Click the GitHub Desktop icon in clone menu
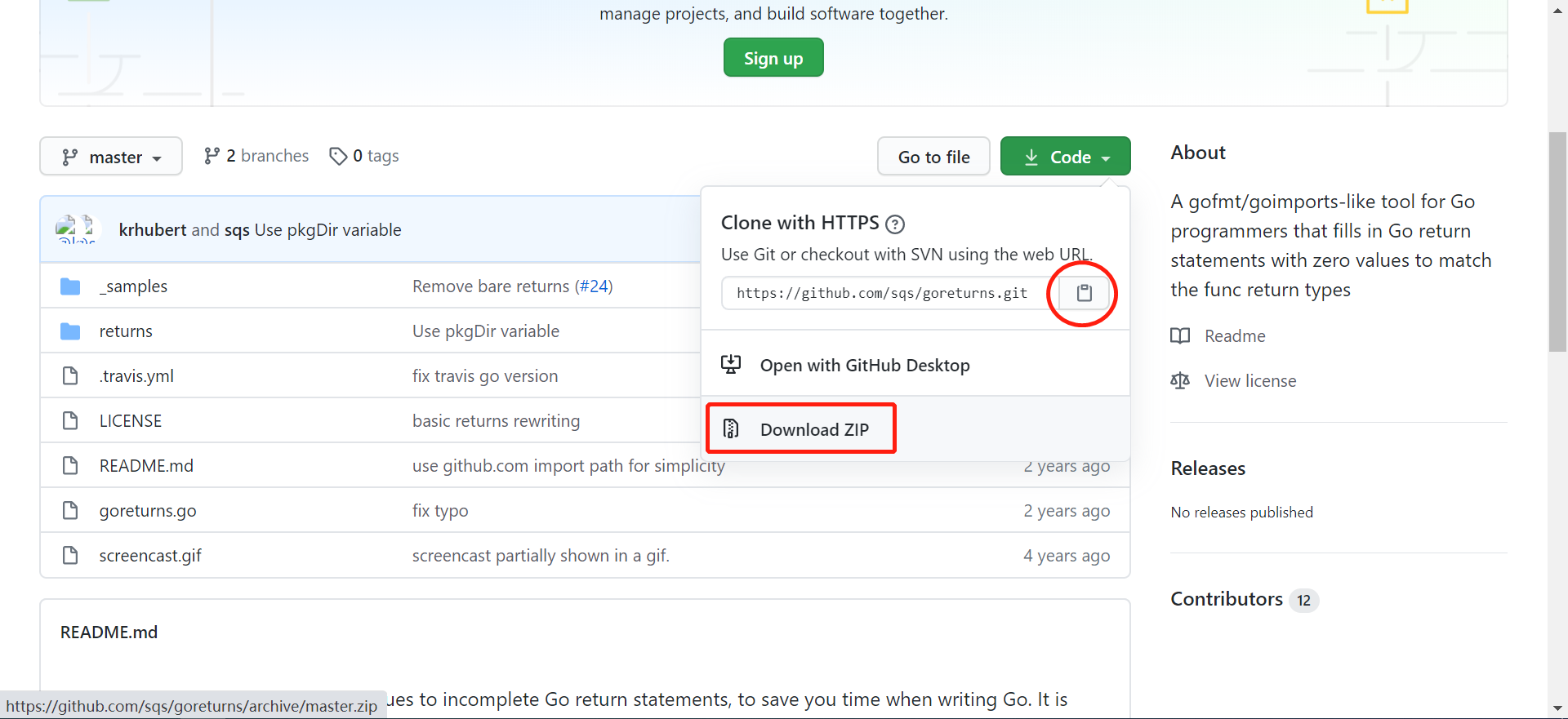 pyautogui.click(x=731, y=365)
